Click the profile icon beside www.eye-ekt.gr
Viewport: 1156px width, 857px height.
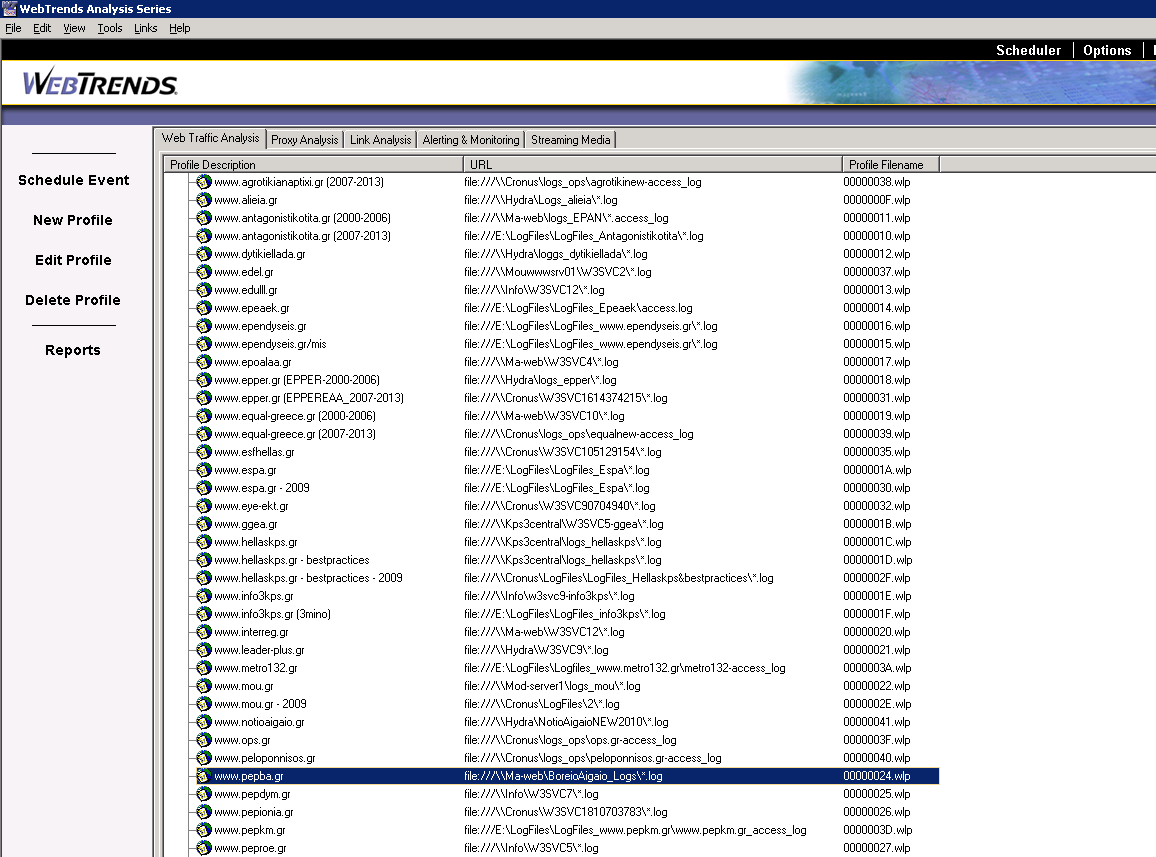pos(203,506)
